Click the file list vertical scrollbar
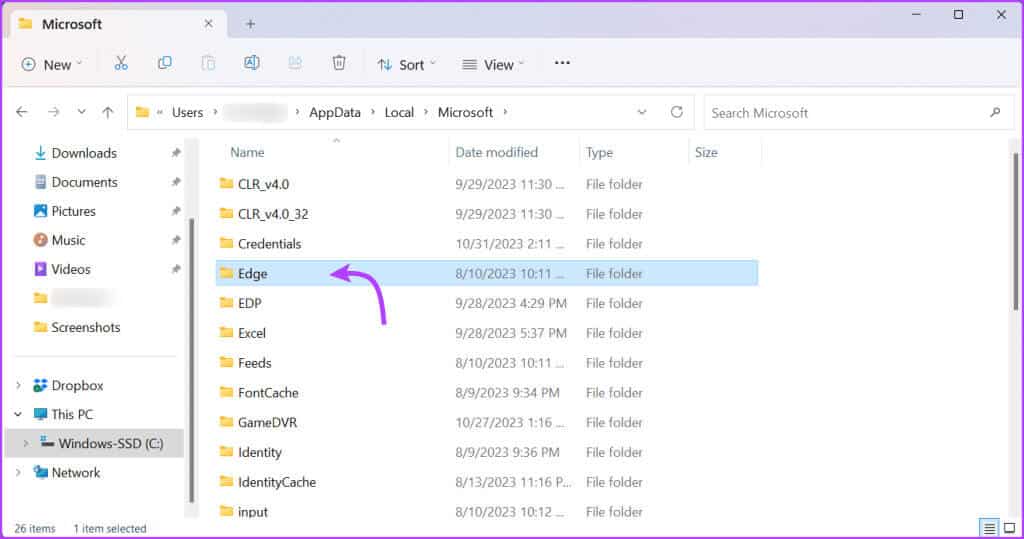 coord(1016,232)
